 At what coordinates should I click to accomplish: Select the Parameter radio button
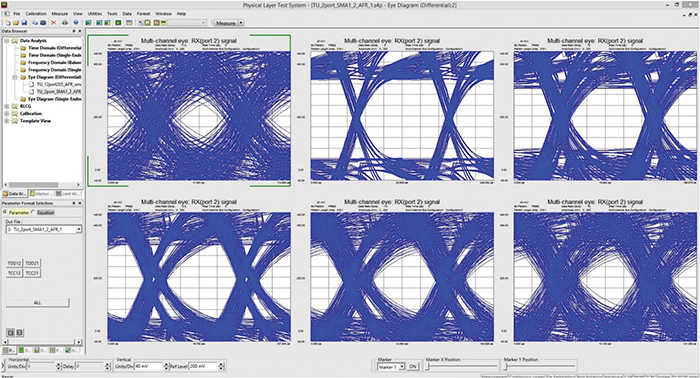[5, 212]
